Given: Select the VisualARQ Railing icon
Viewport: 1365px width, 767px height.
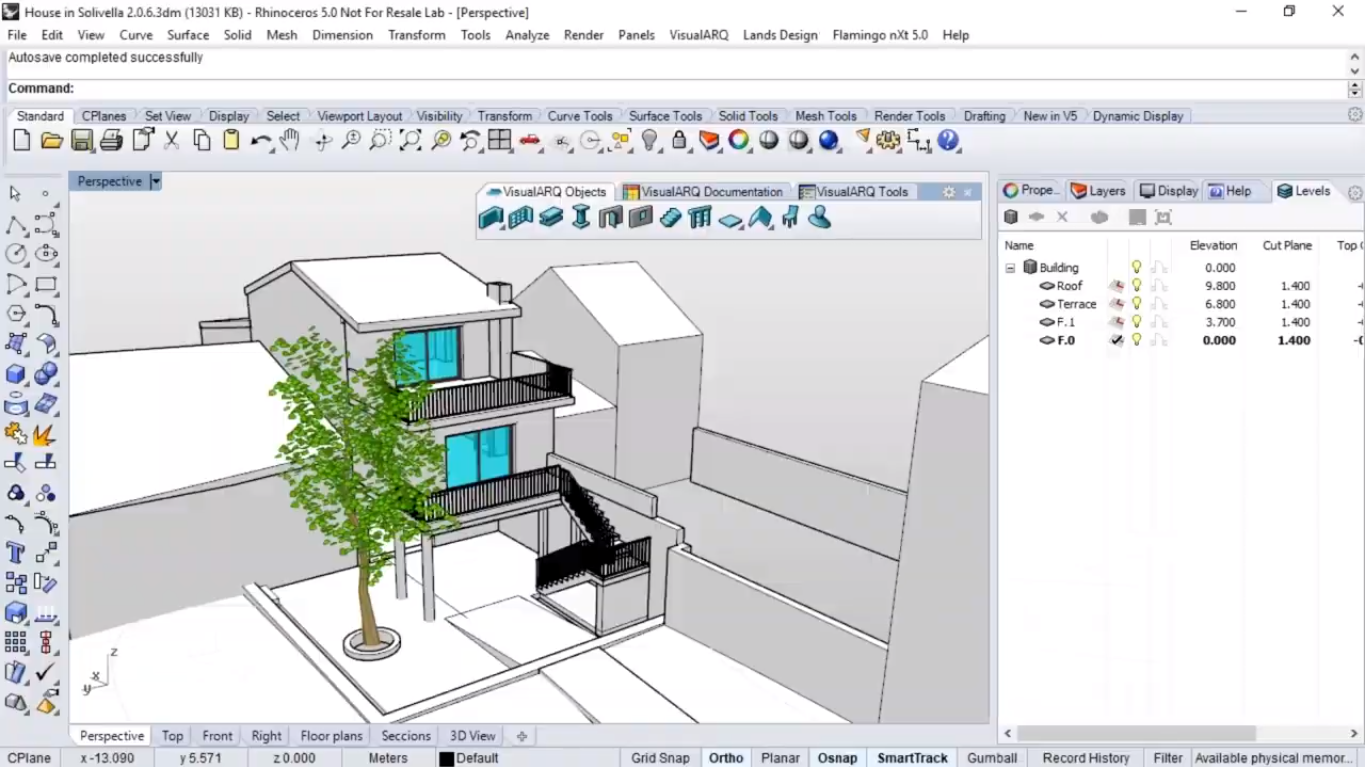Looking at the screenshot, I should pos(701,217).
